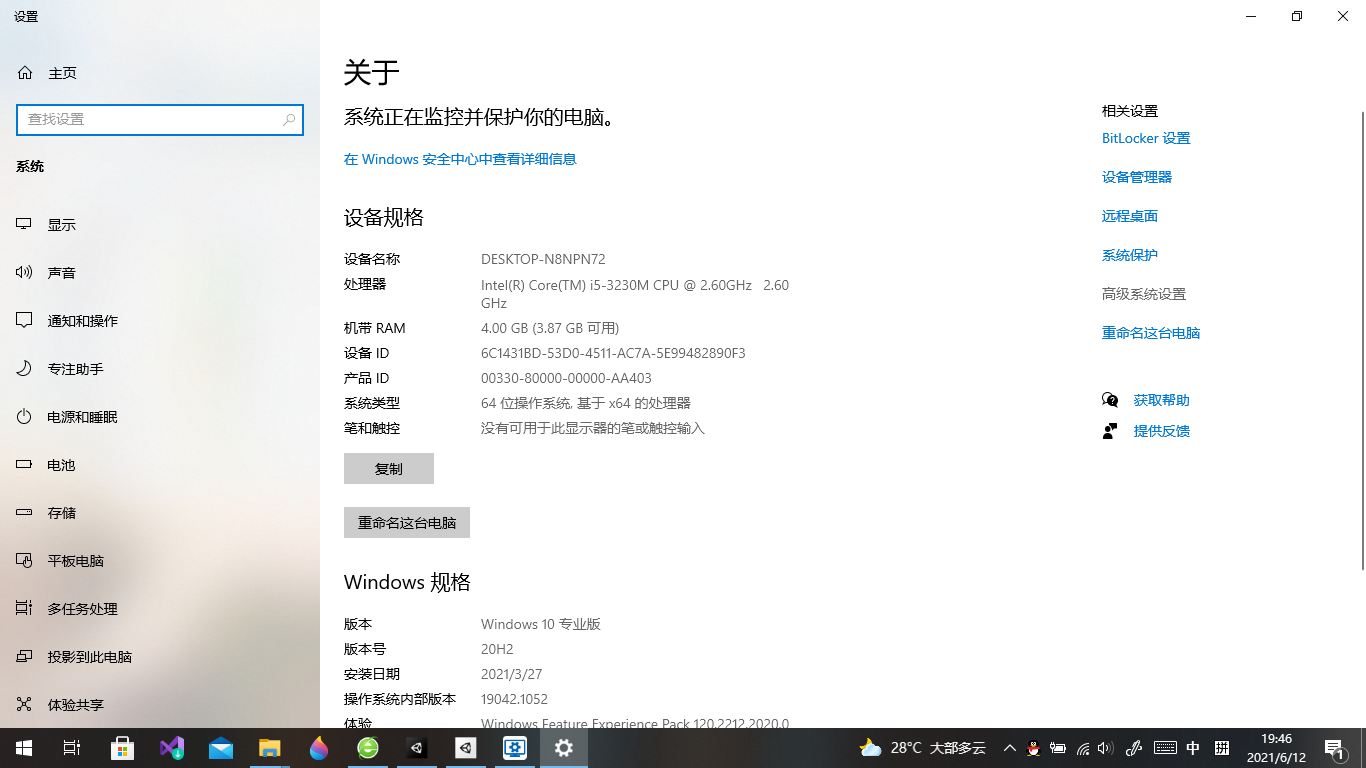Open 设备管理器 (Device Manager) link

coord(1136,177)
